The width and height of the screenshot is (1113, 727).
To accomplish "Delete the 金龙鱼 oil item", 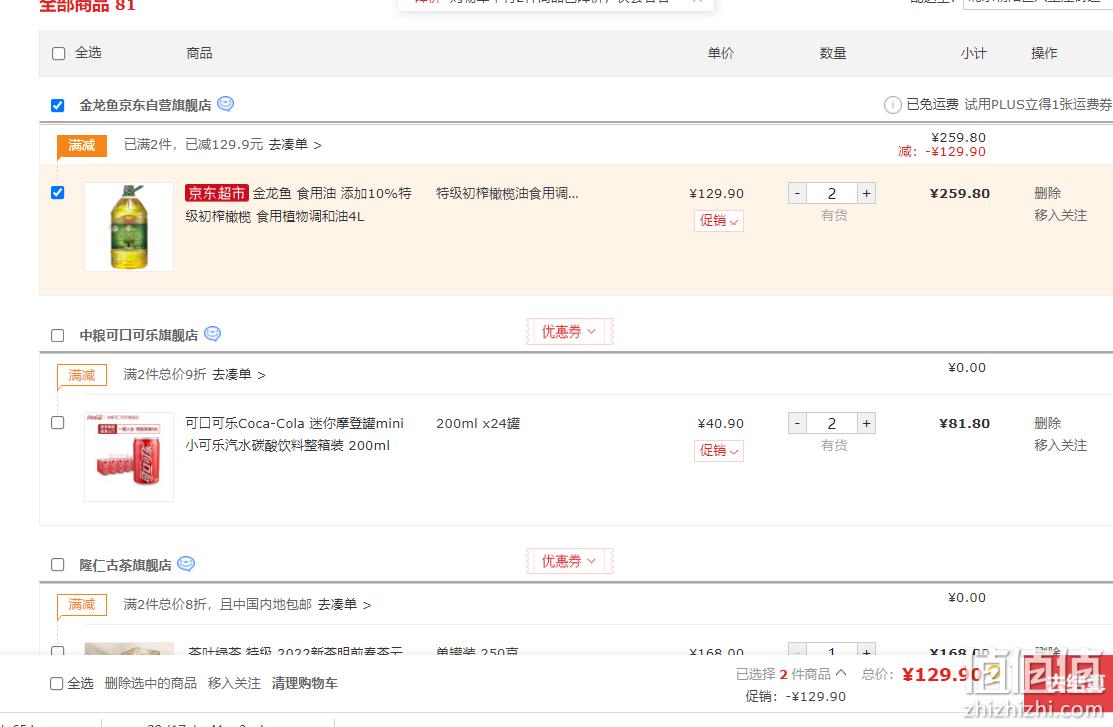I will pos(1047,193).
